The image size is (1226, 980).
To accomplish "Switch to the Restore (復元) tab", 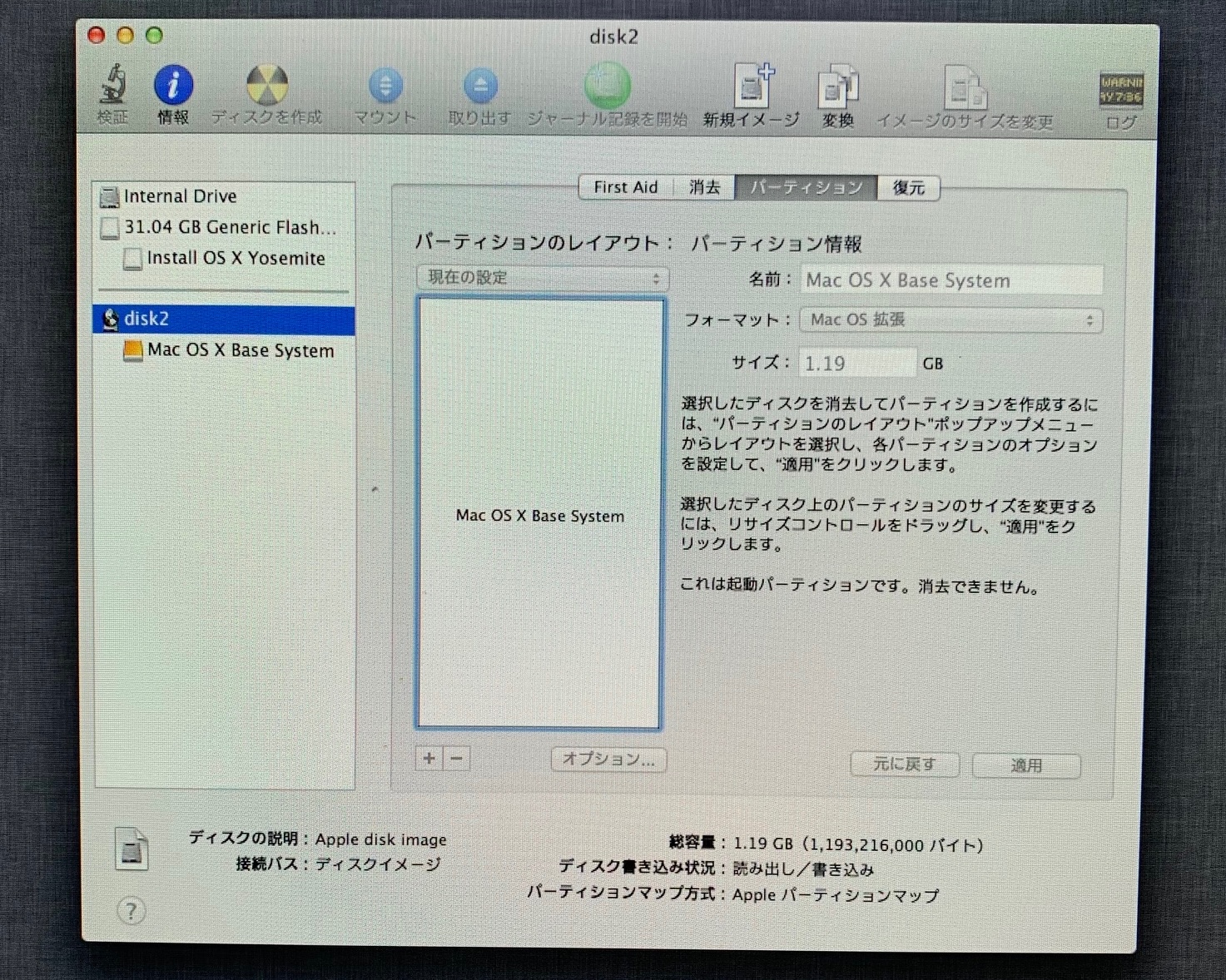I will (x=909, y=188).
